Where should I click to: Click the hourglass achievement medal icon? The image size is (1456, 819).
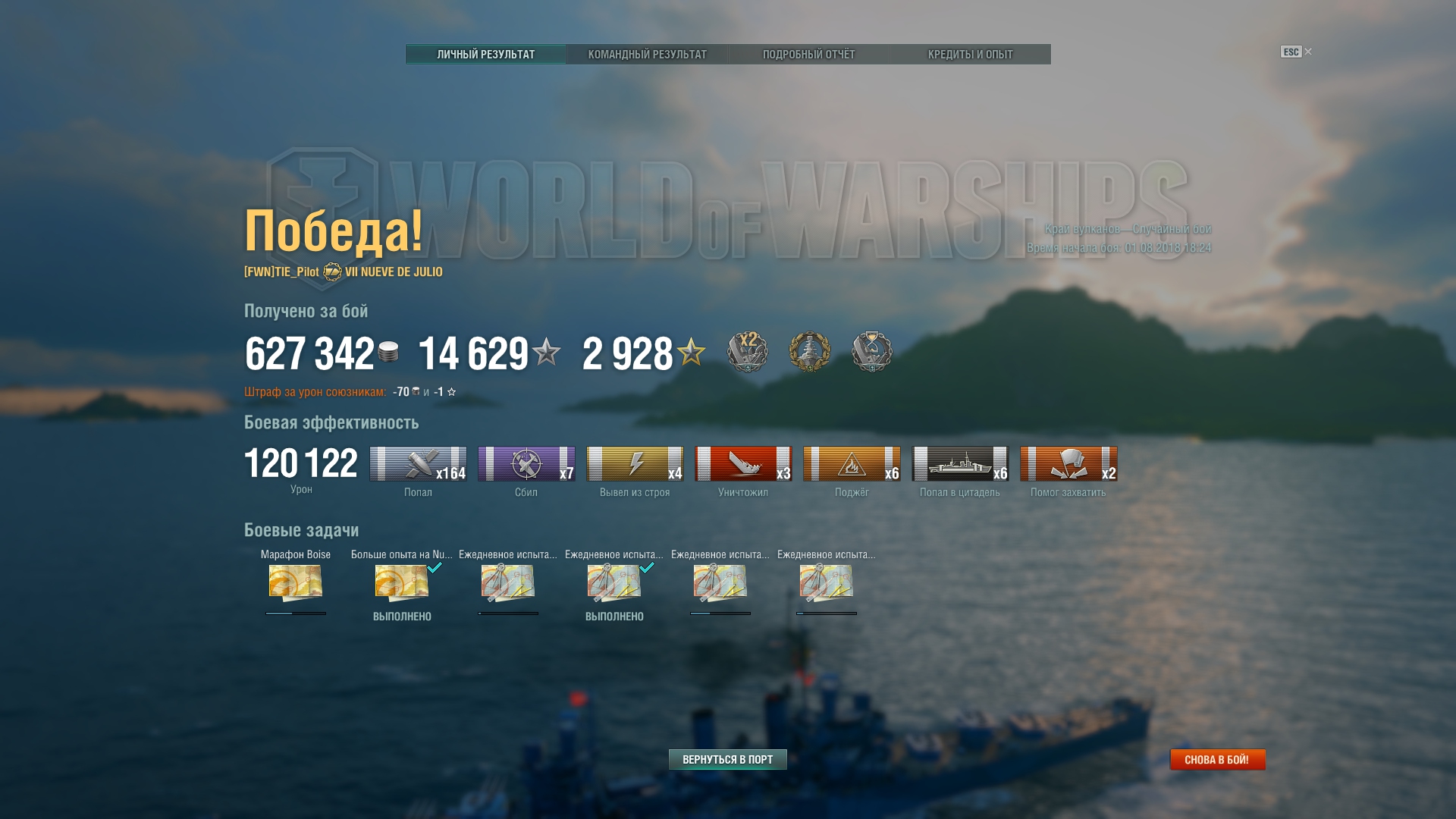pos(872,352)
